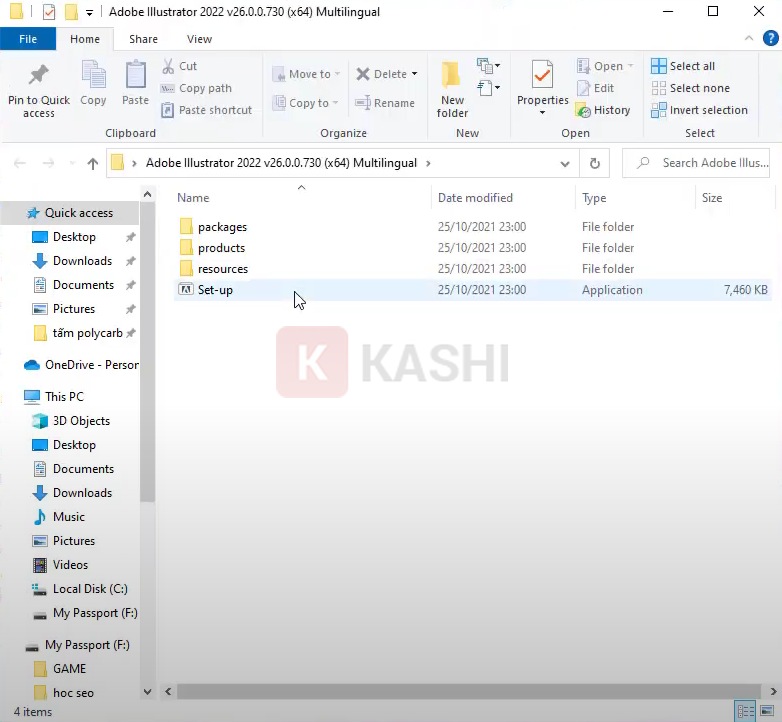Switch to the Home ribbon tab
782x722 pixels.
tap(85, 39)
